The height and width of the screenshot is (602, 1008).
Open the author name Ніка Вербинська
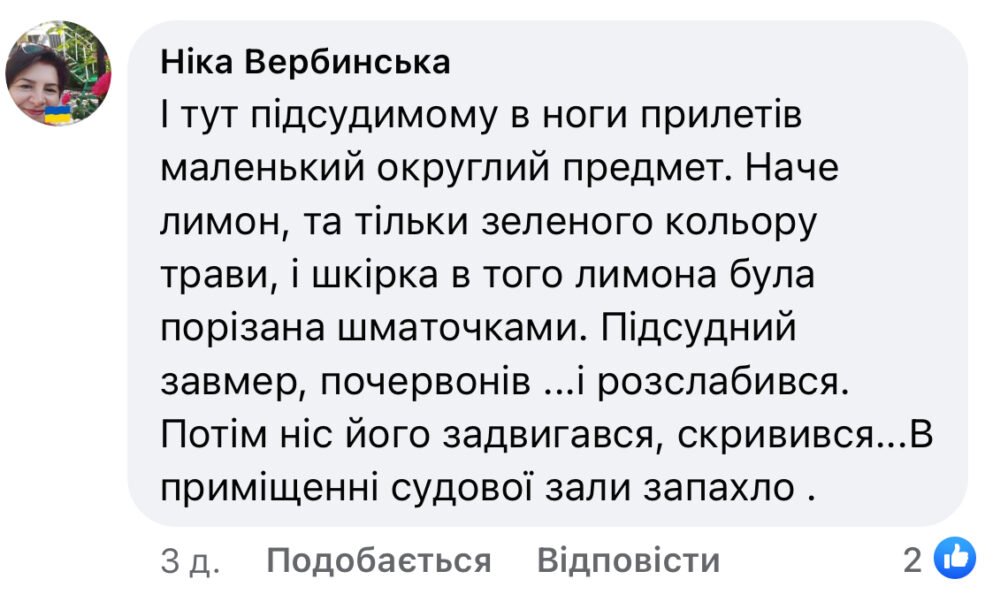tap(305, 63)
